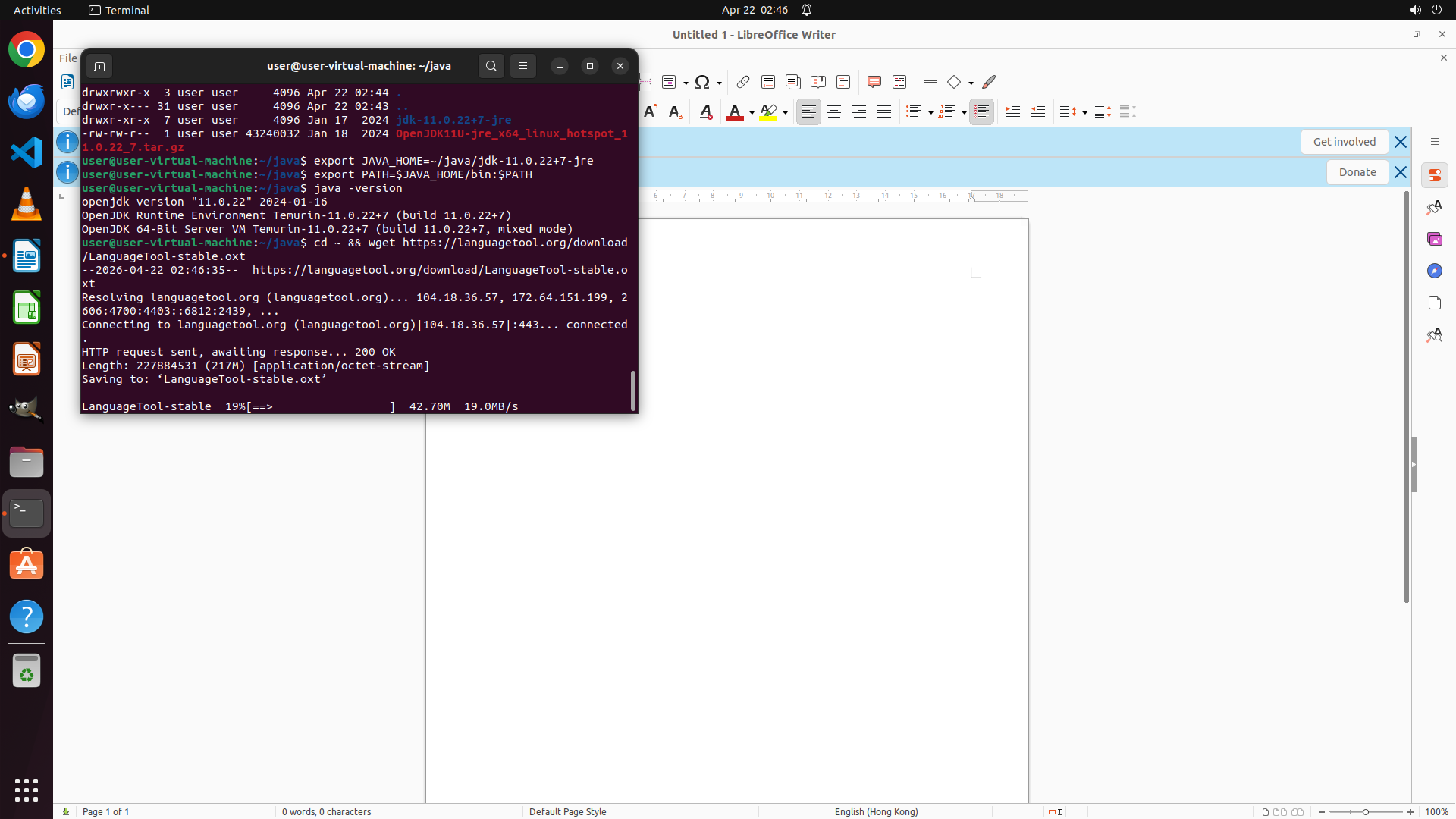Click the English (Hong Kong) language field
Viewport: 1456px width, 819px height.
pos(876,811)
